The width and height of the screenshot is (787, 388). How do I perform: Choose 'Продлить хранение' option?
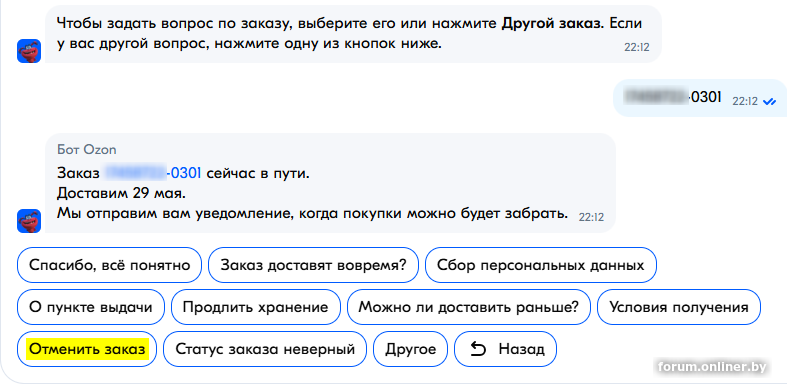tap(255, 307)
